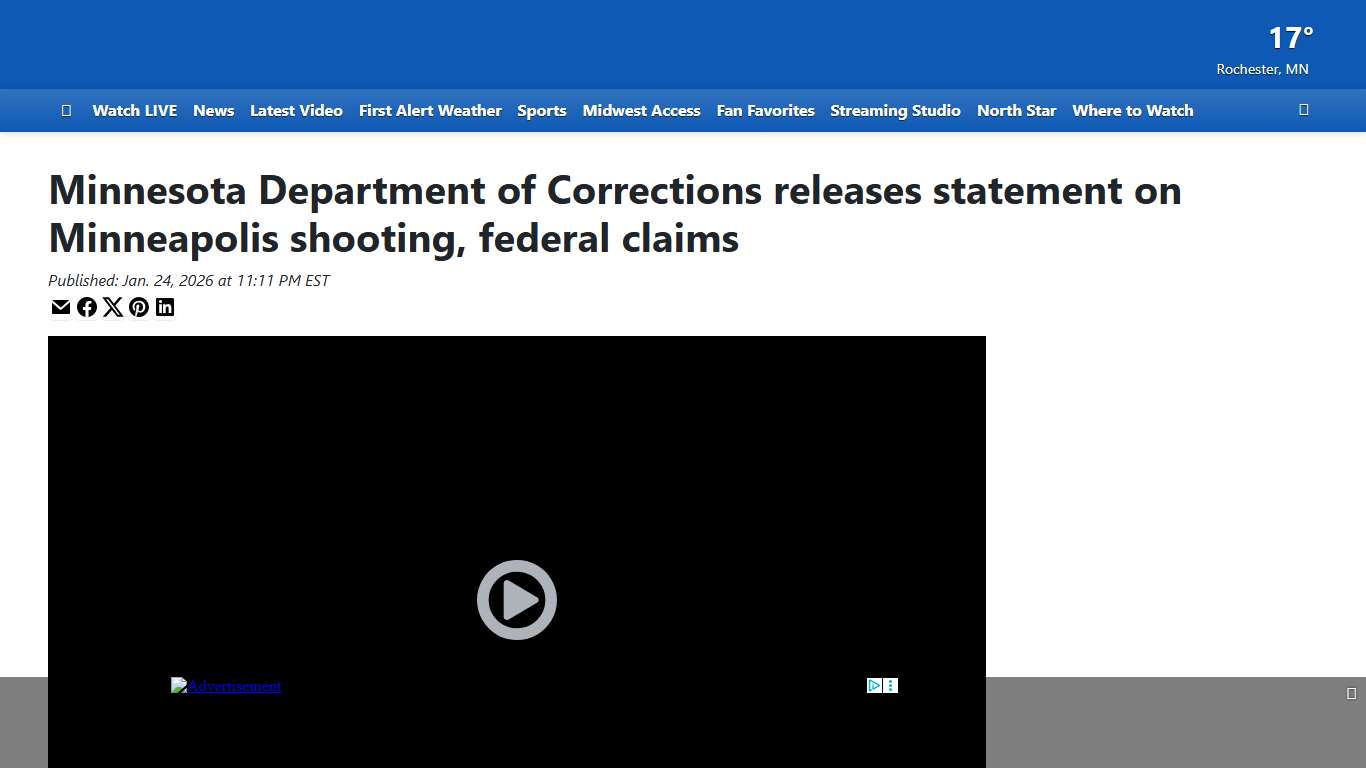Play the news video
1366x768 pixels.
coord(516,600)
